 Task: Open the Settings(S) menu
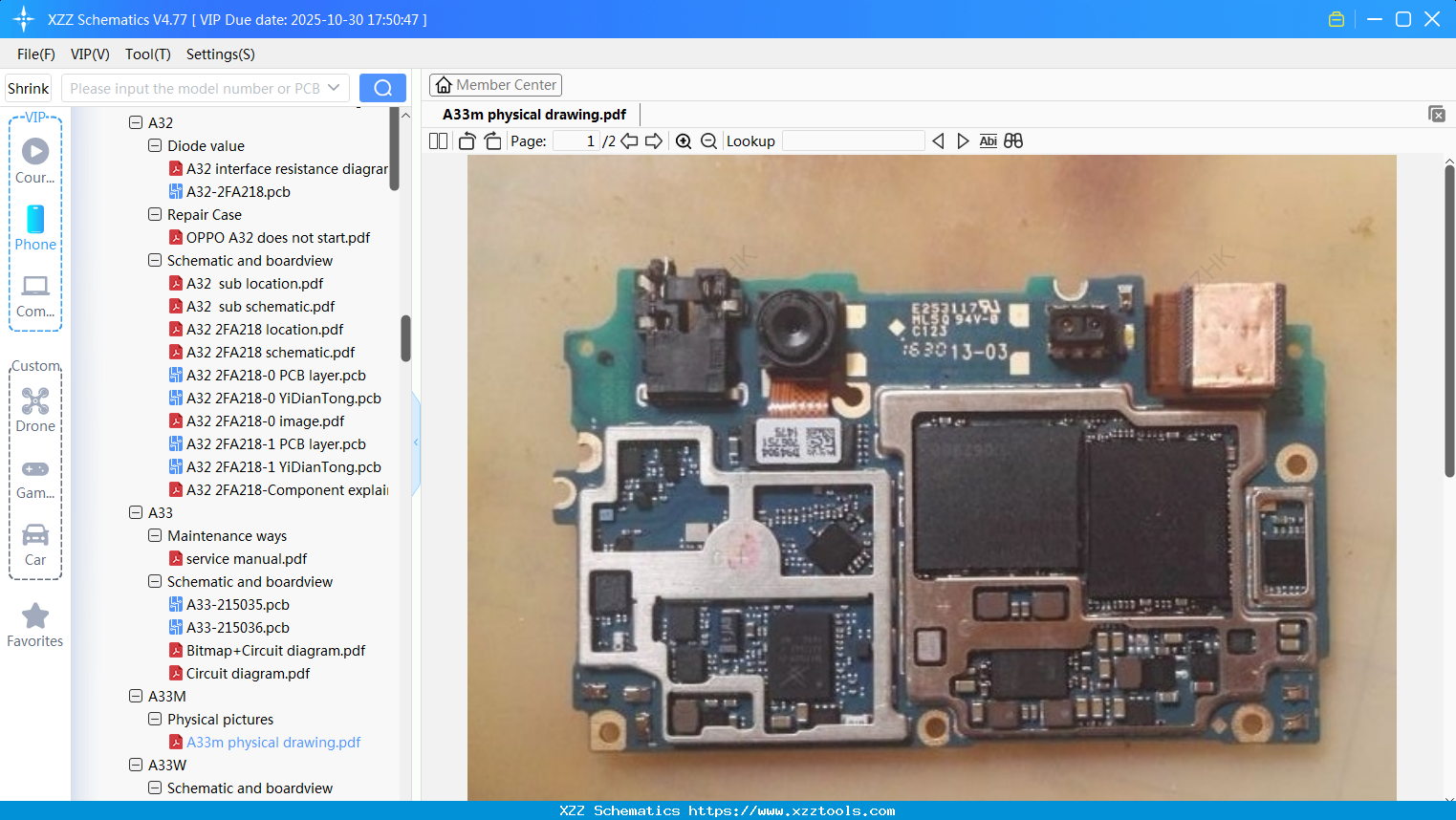point(221,54)
